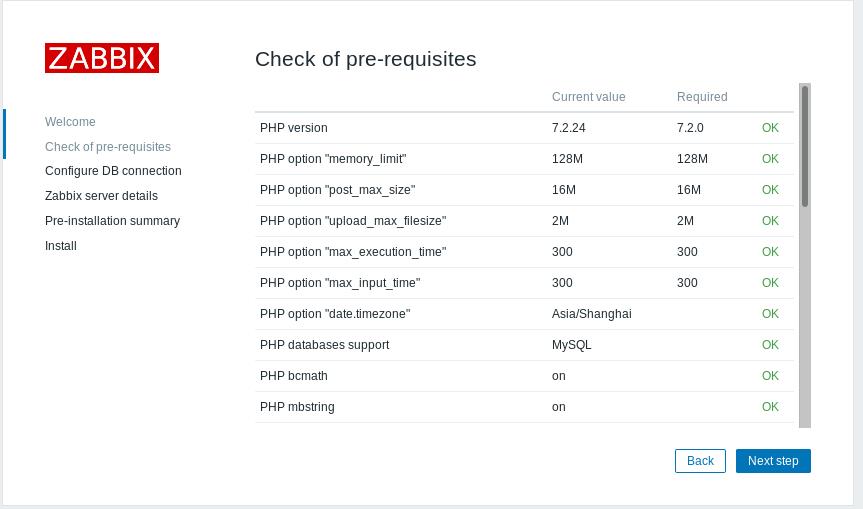Click MySQL in PHP databases support row
Screen dimensions: 863x509
tap(571, 345)
